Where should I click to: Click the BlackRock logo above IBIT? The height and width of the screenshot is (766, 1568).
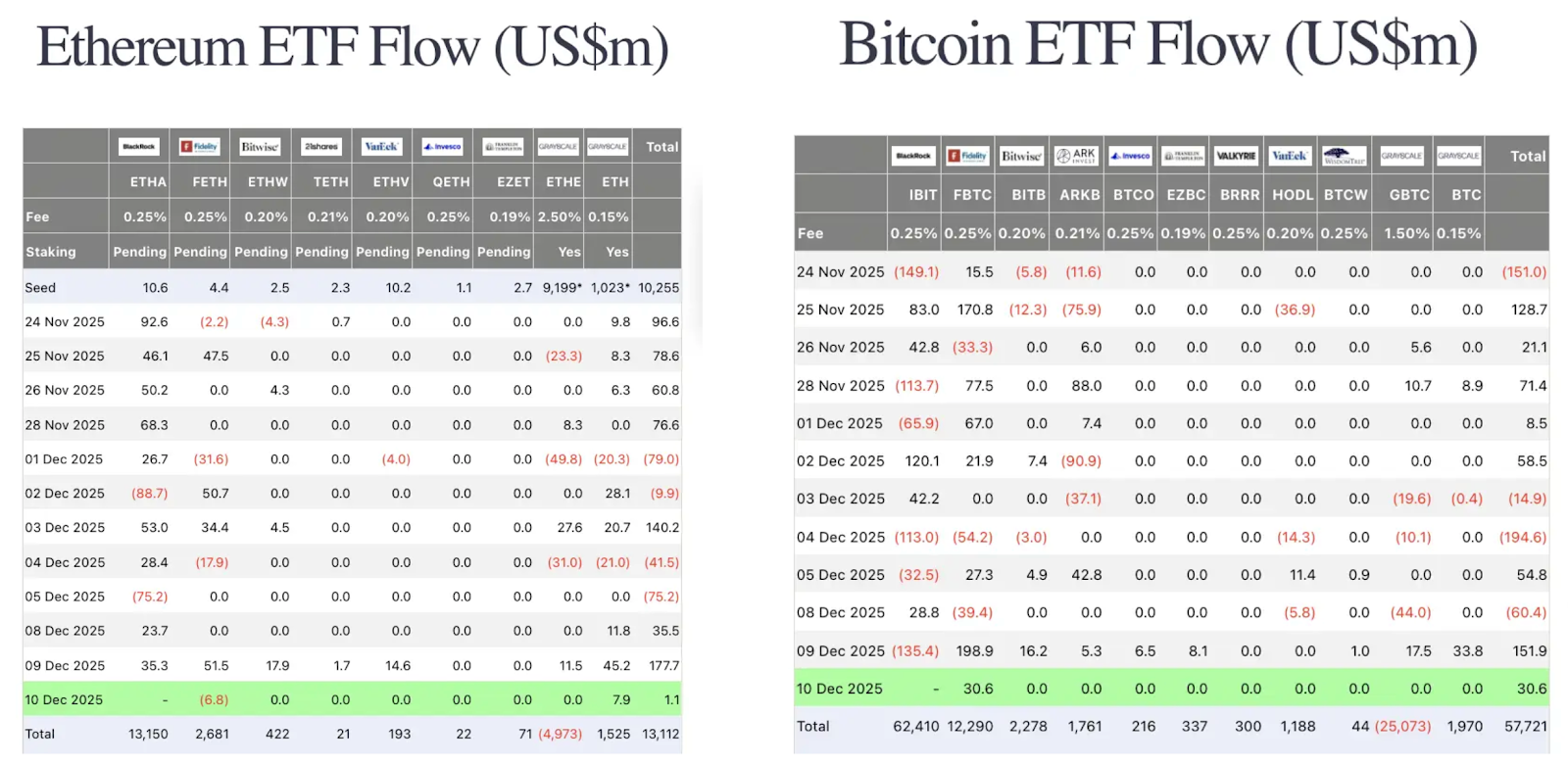point(913,156)
